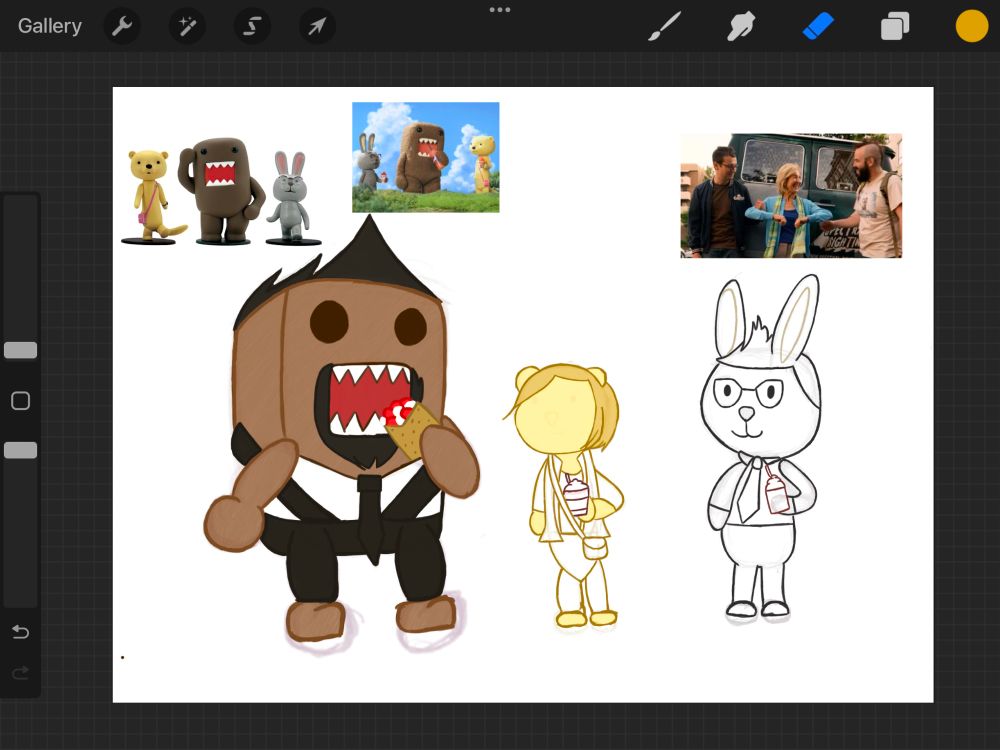Click the brush opacity slider handle
Screen dimensions: 1000x750
point(20,451)
